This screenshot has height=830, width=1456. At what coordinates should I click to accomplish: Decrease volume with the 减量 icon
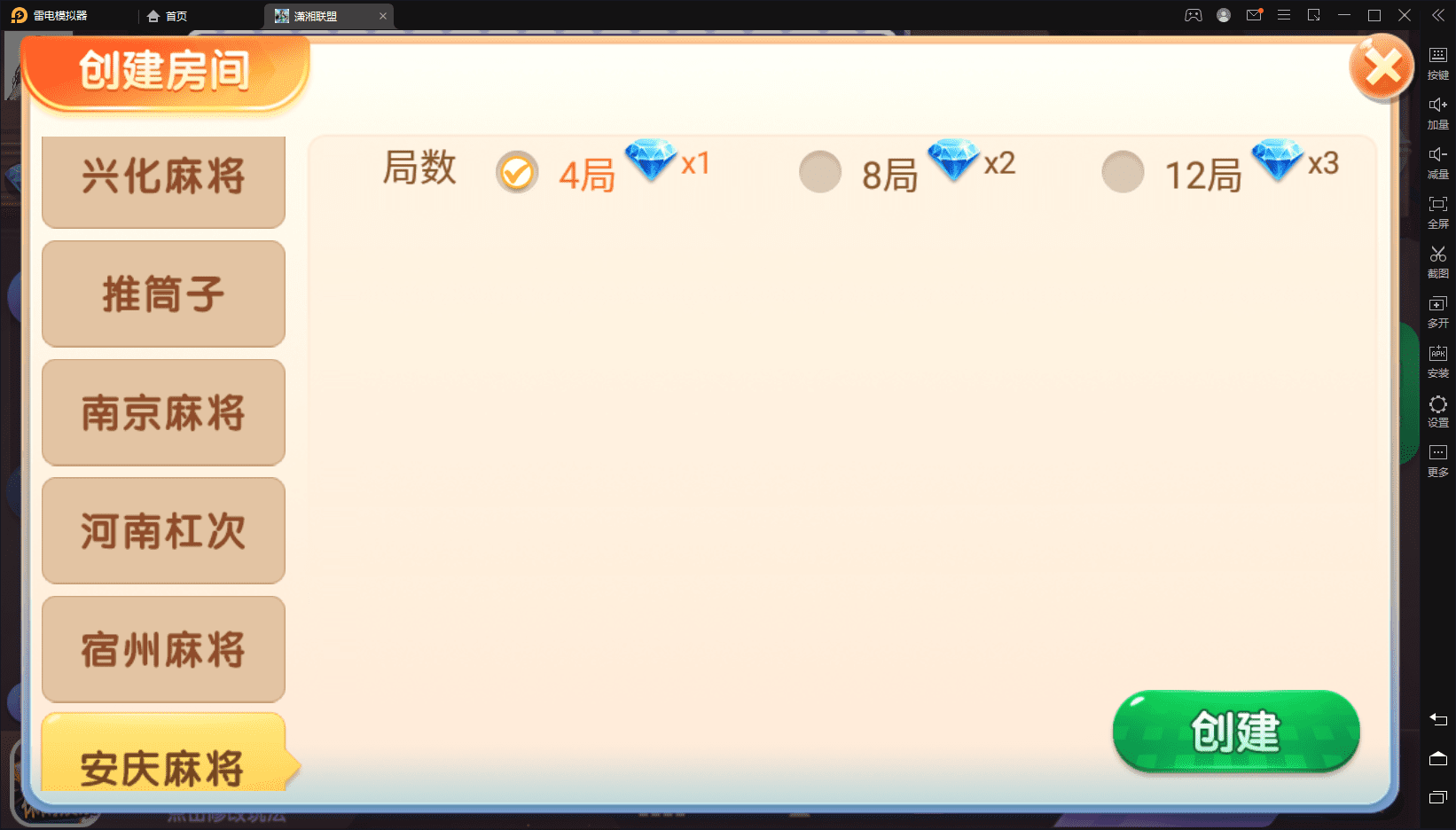tap(1437, 161)
